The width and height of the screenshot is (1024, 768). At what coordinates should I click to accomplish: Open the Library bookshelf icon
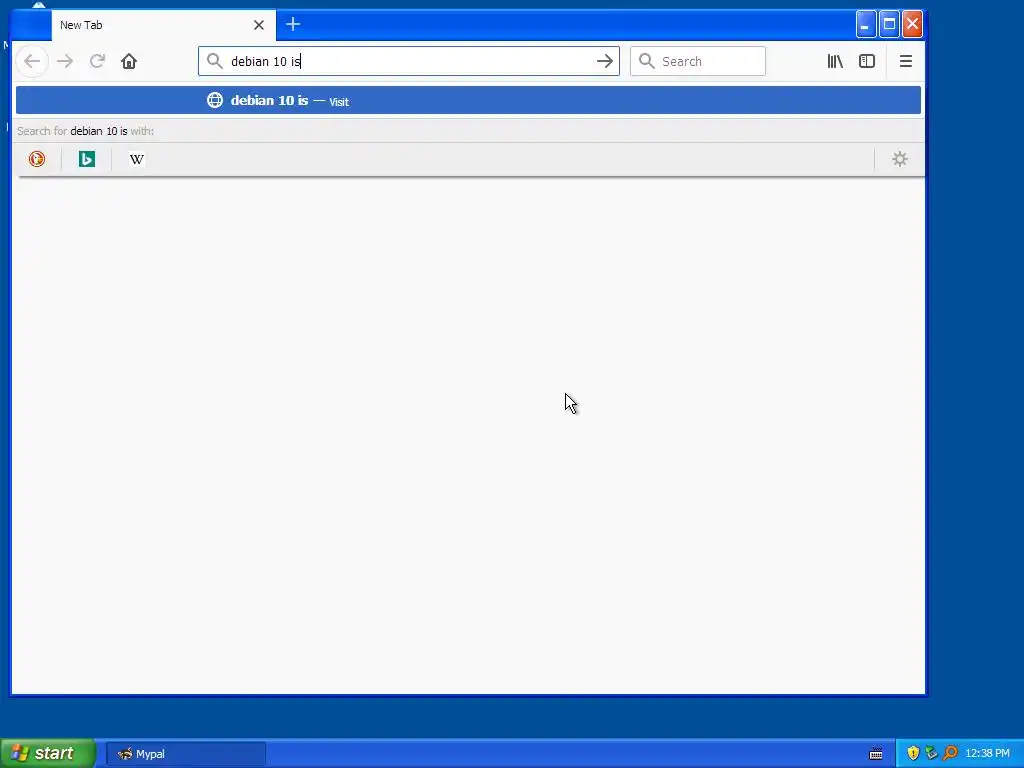pyautogui.click(x=835, y=61)
